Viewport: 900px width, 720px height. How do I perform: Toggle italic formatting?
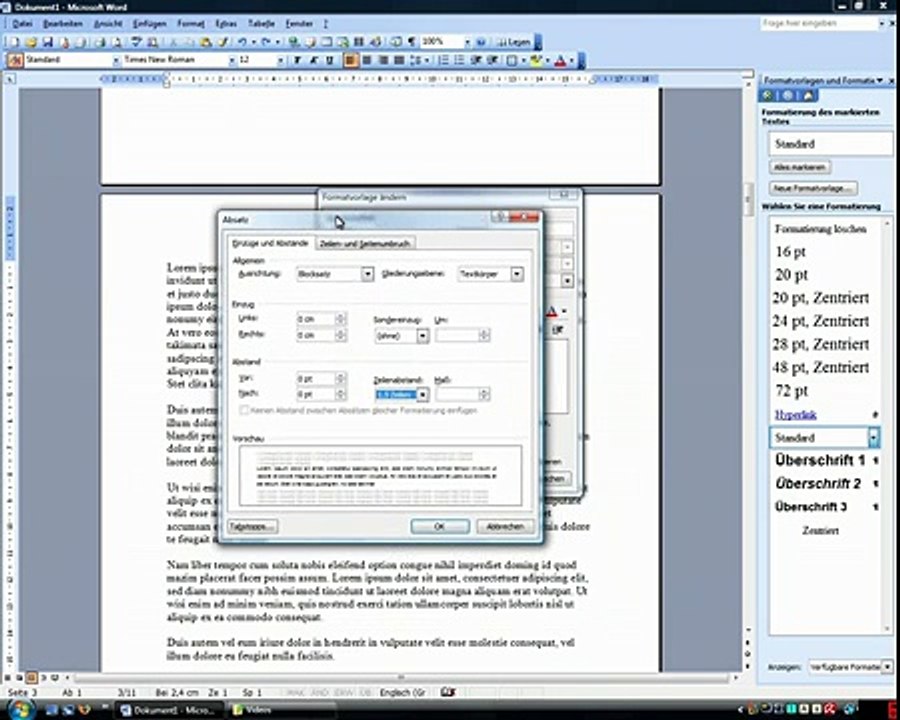313,60
